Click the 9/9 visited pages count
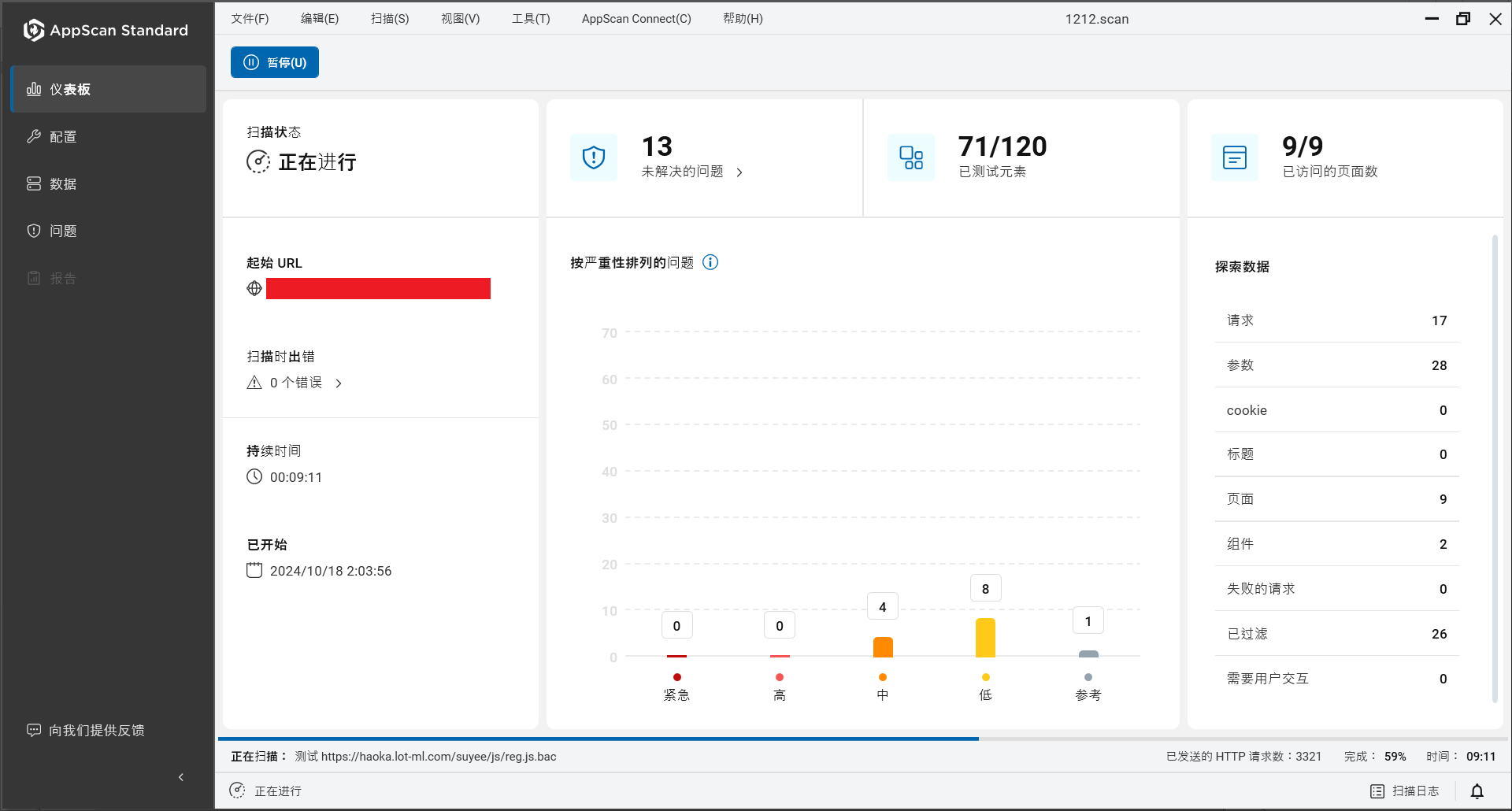Viewport: 1512px width, 811px height. pyautogui.click(x=1303, y=146)
